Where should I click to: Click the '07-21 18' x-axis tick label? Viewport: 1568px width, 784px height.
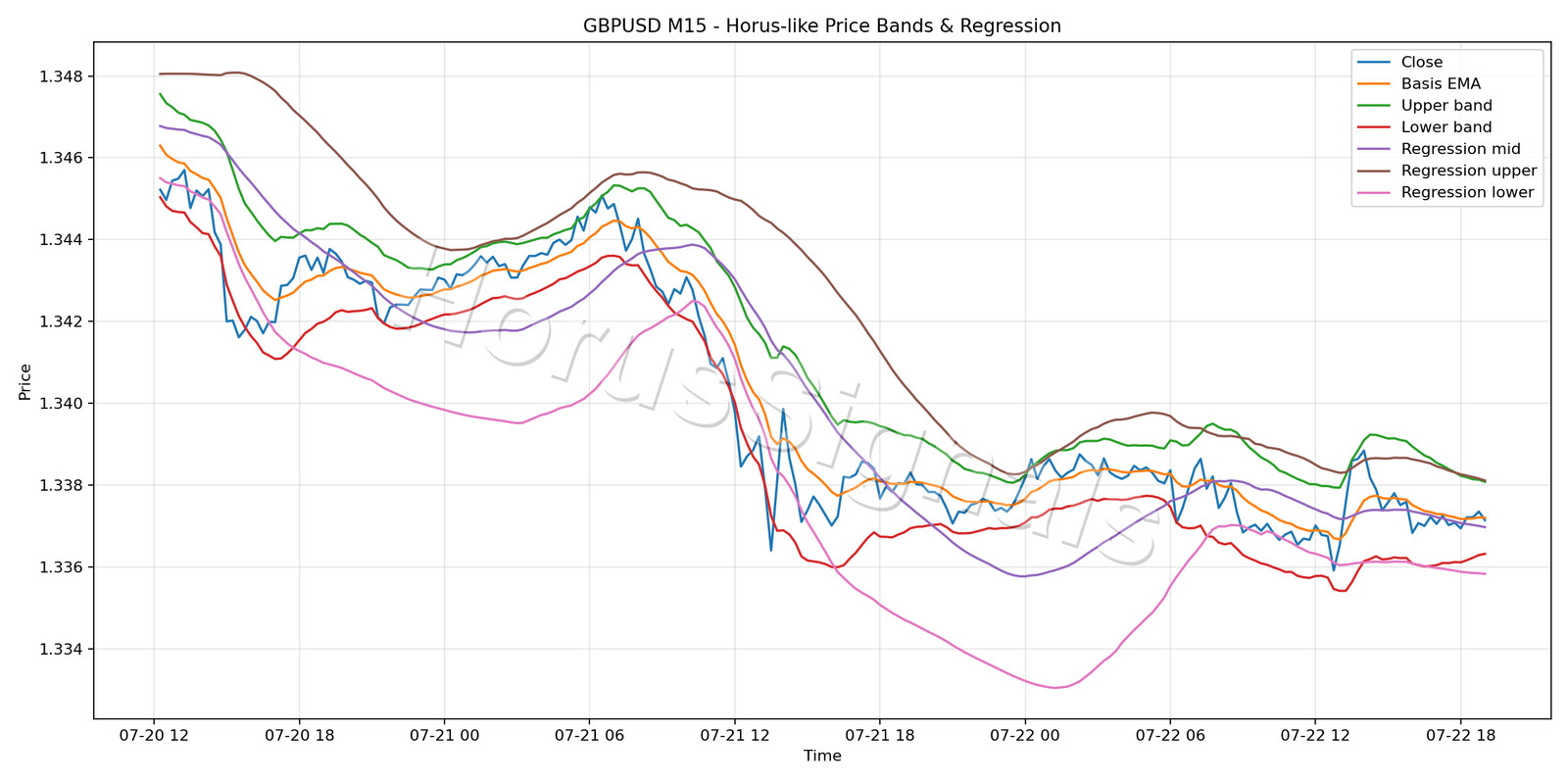tap(879, 735)
